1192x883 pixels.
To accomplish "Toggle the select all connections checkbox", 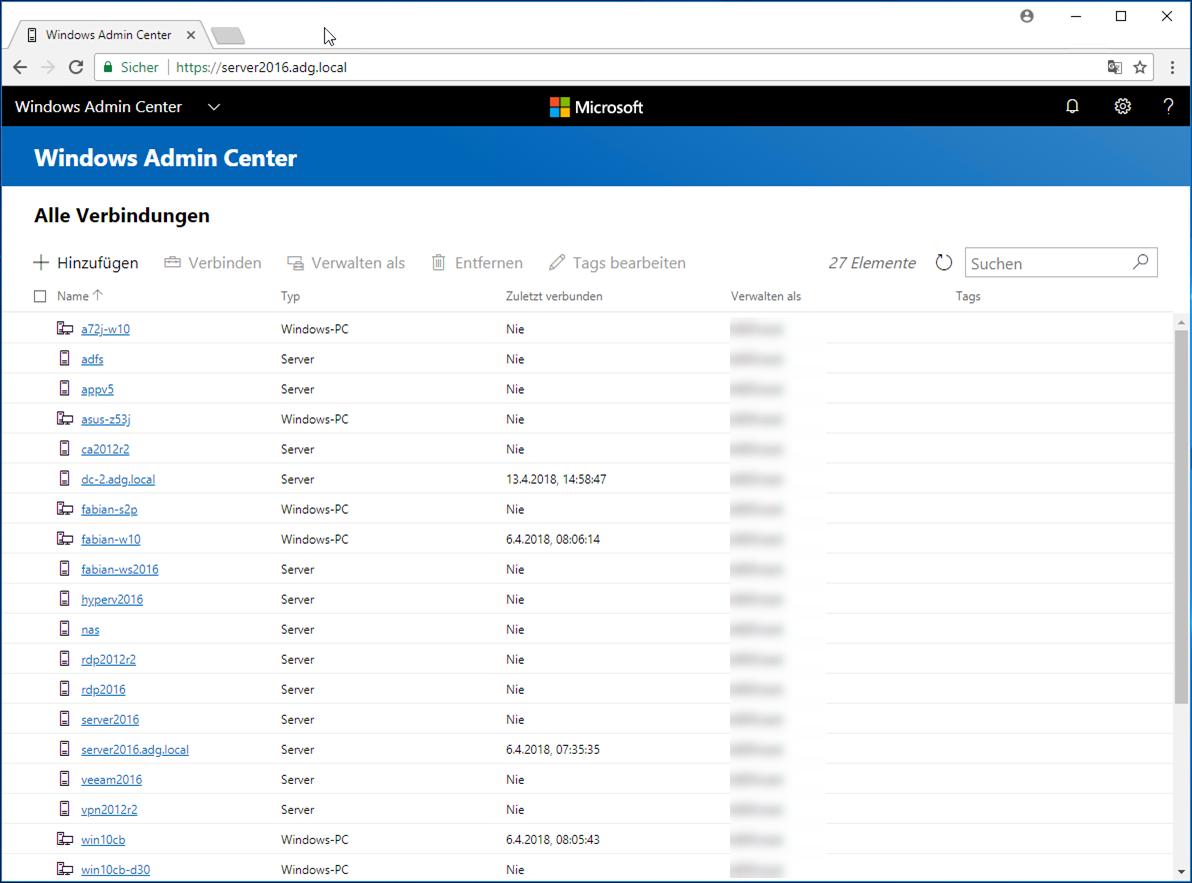I will [x=40, y=296].
